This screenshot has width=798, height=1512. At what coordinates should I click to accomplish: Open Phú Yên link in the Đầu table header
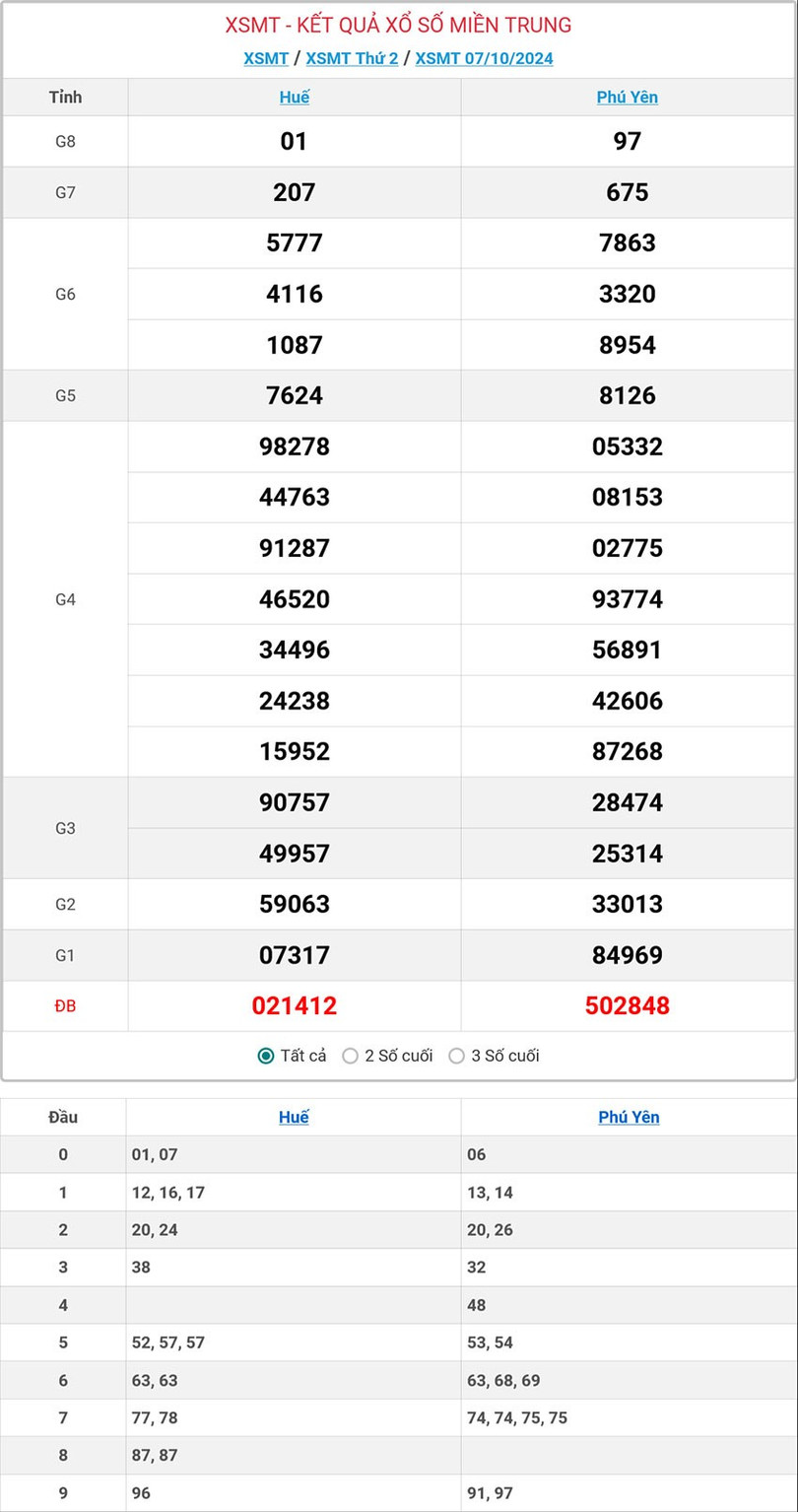point(629,1117)
